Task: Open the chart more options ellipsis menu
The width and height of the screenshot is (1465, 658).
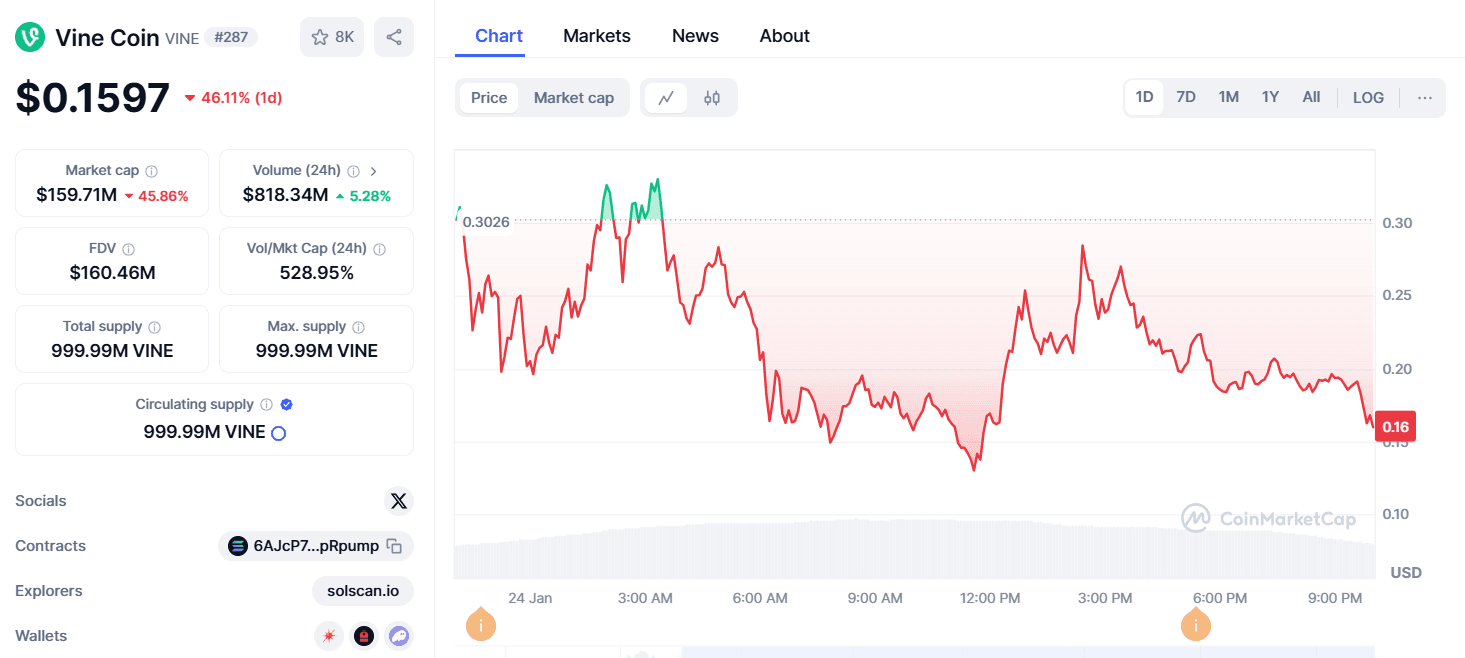Action: (x=1425, y=98)
